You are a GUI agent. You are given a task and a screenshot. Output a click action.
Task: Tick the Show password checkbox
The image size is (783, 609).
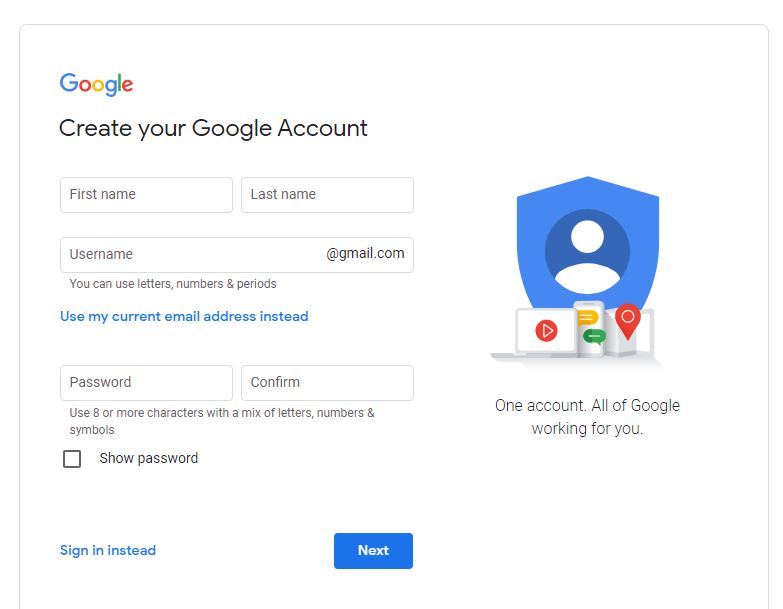click(x=72, y=459)
